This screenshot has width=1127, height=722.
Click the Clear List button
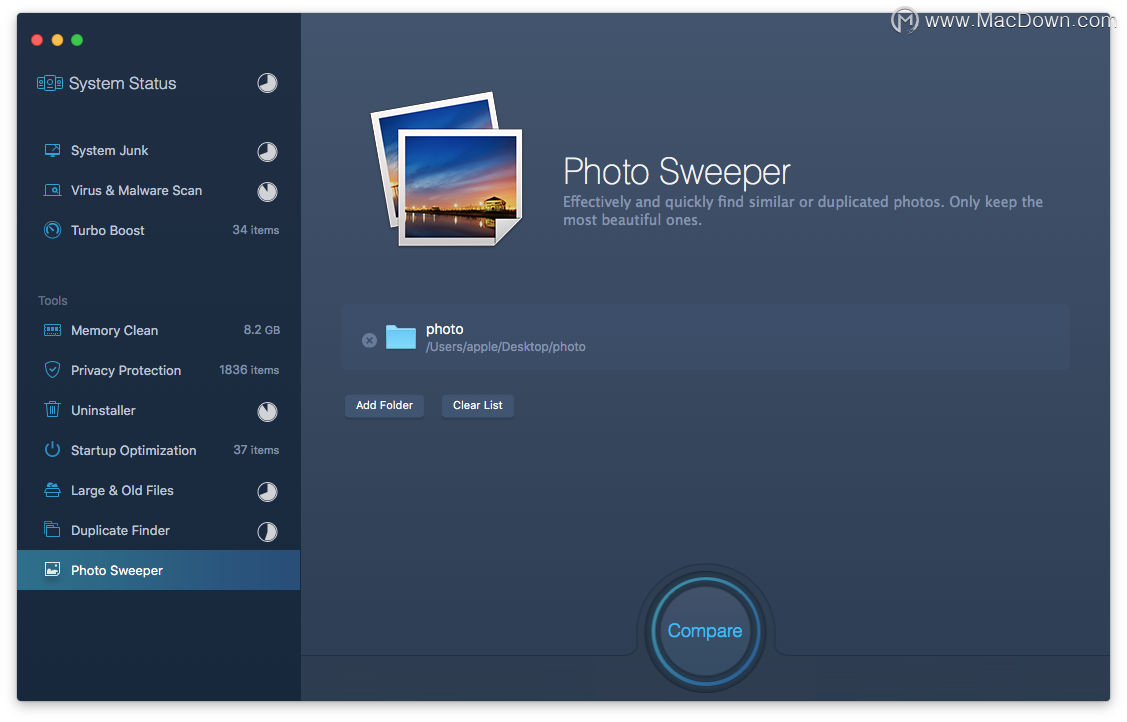(477, 405)
